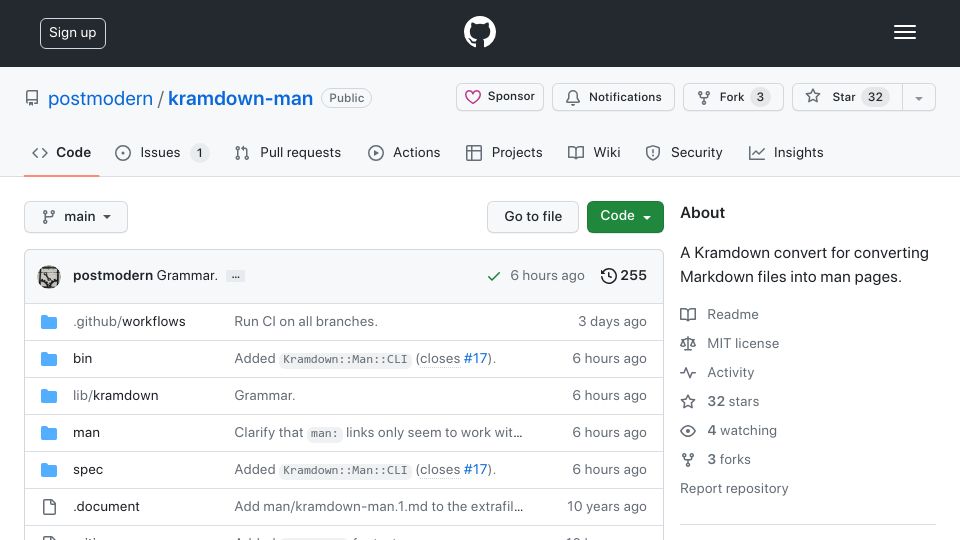This screenshot has height=540, width=960.
Task: Open the 'Clarify that man: links' commit
Action: (x=378, y=432)
